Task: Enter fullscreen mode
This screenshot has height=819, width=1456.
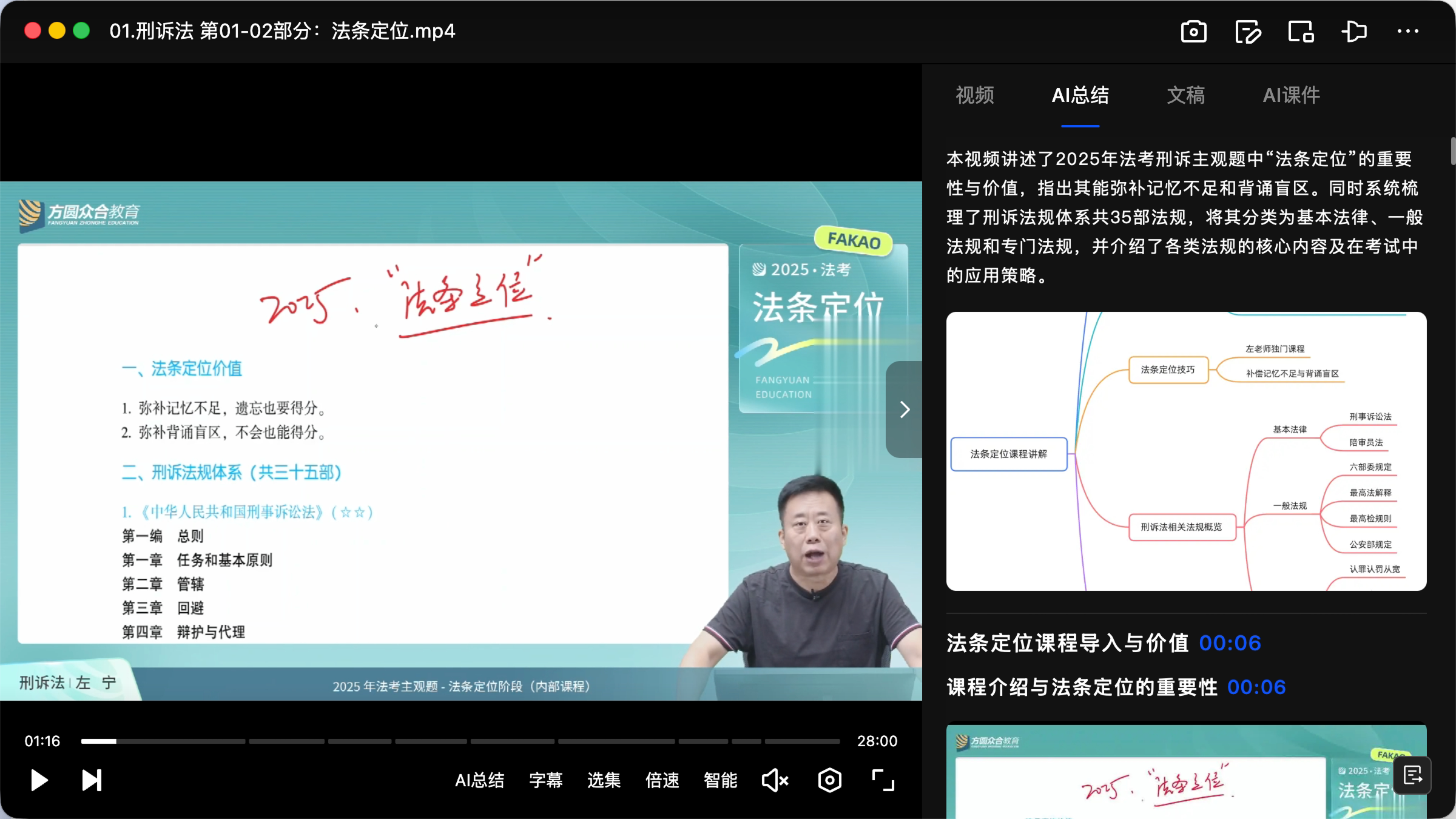Action: tap(883, 780)
